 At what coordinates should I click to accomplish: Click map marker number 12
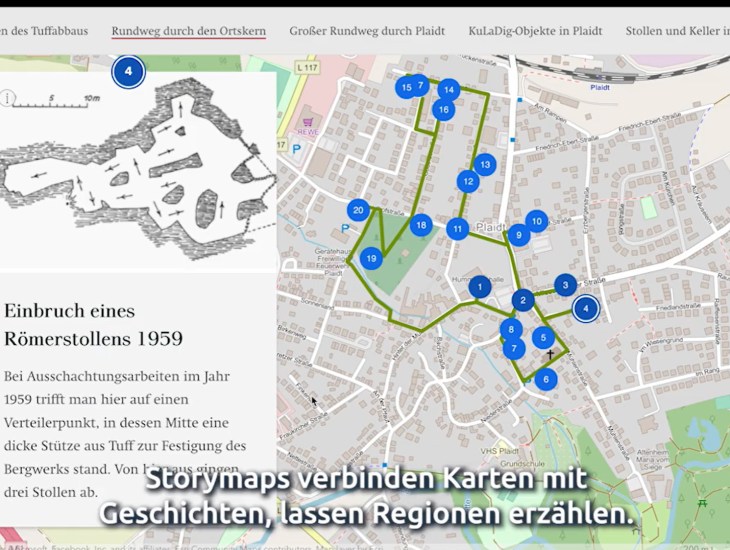tap(467, 181)
